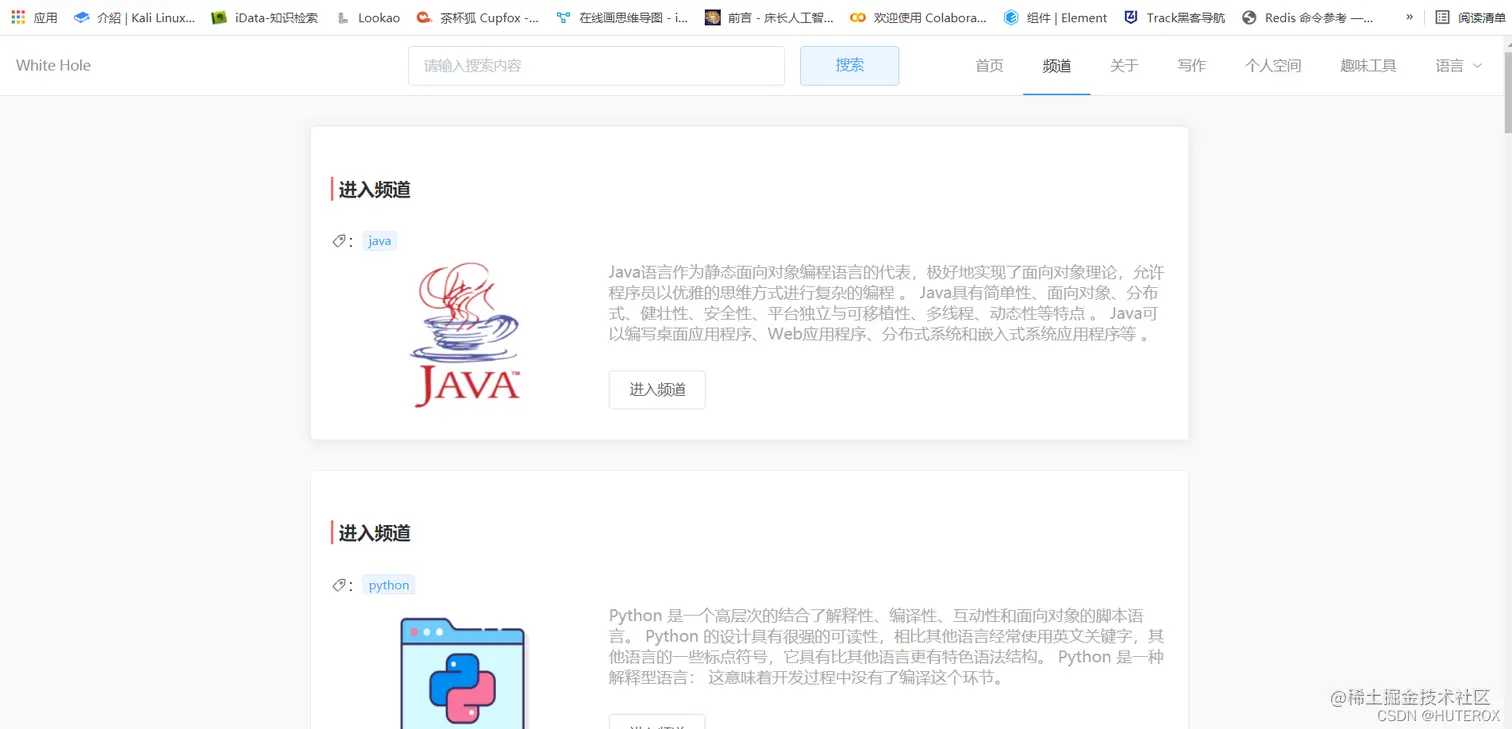Click the Java language description text
Viewport: 1512px width, 729px height.
tap(886, 303)
